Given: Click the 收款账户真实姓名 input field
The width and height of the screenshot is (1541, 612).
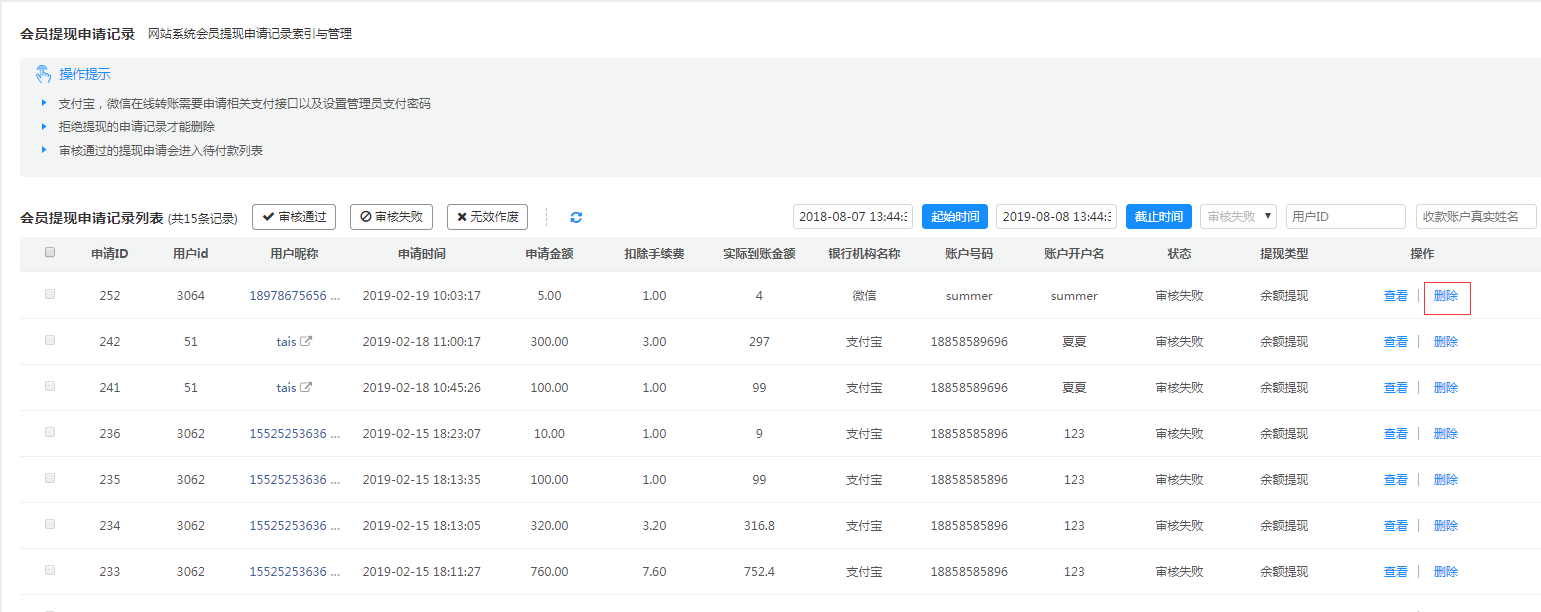Looking at the screenshot, I should (x=1475, y=217).
